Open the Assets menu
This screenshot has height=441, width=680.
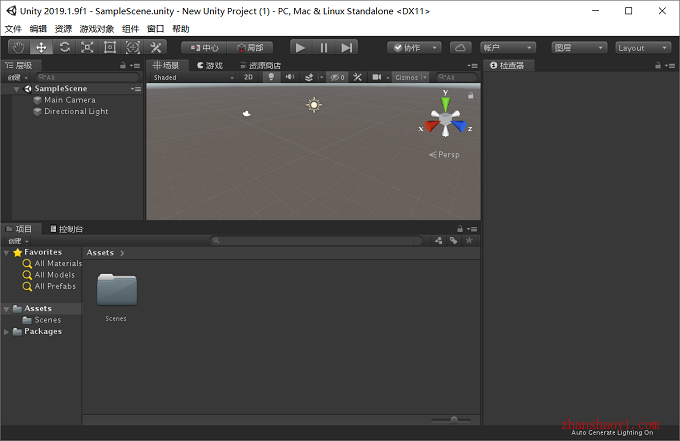point(63,29)
